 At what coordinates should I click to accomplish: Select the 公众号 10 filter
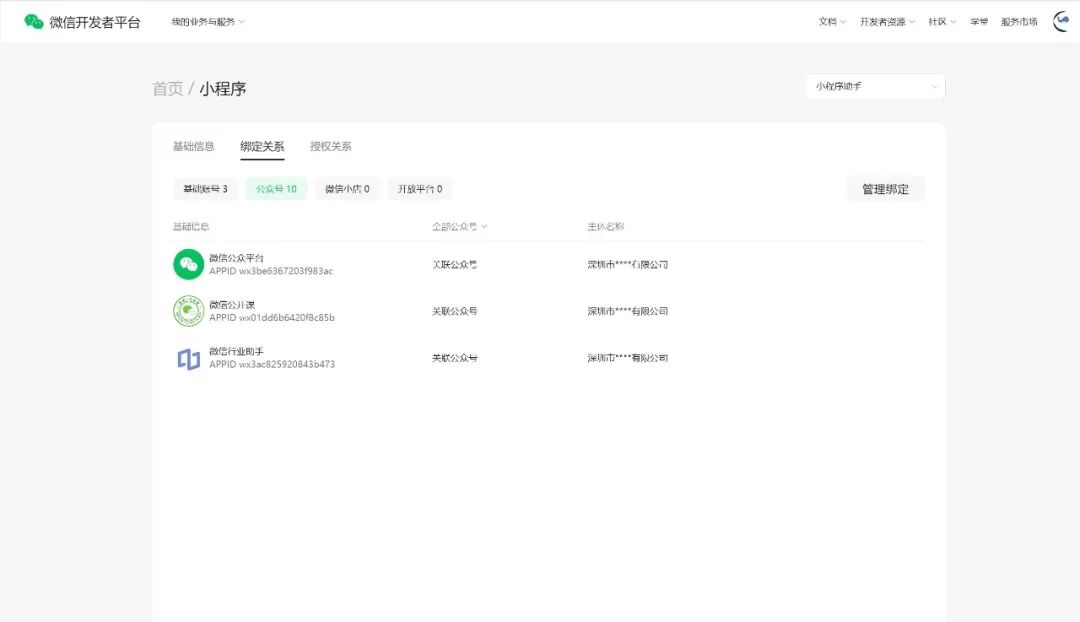pos(276,189)
